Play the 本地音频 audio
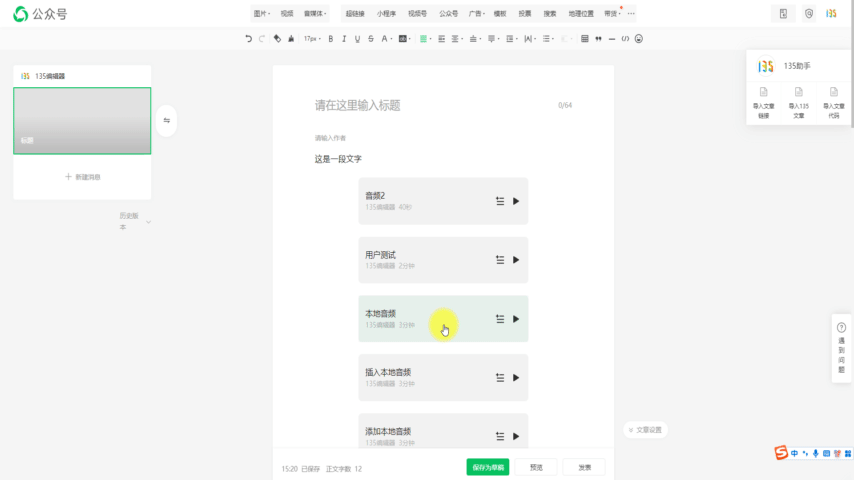This screenshot has width=854, height=480. point(516,319)
